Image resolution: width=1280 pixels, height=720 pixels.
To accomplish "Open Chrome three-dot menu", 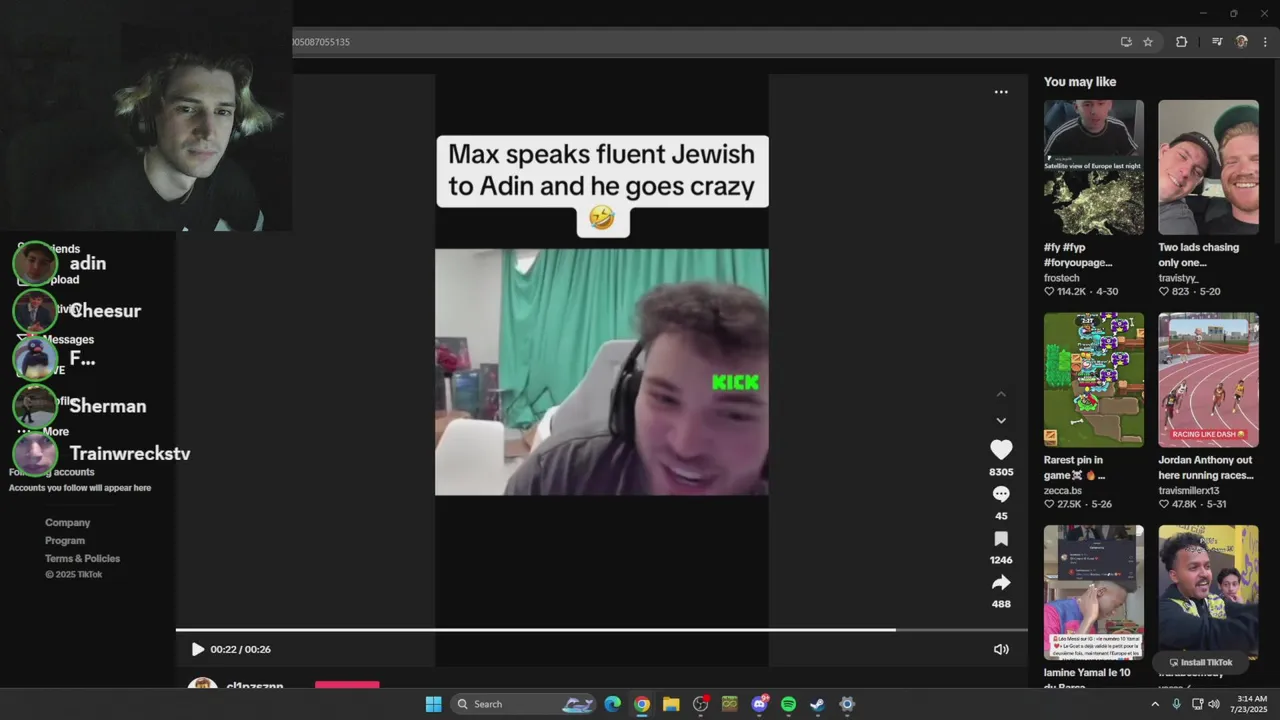I will pos(1265,42).
